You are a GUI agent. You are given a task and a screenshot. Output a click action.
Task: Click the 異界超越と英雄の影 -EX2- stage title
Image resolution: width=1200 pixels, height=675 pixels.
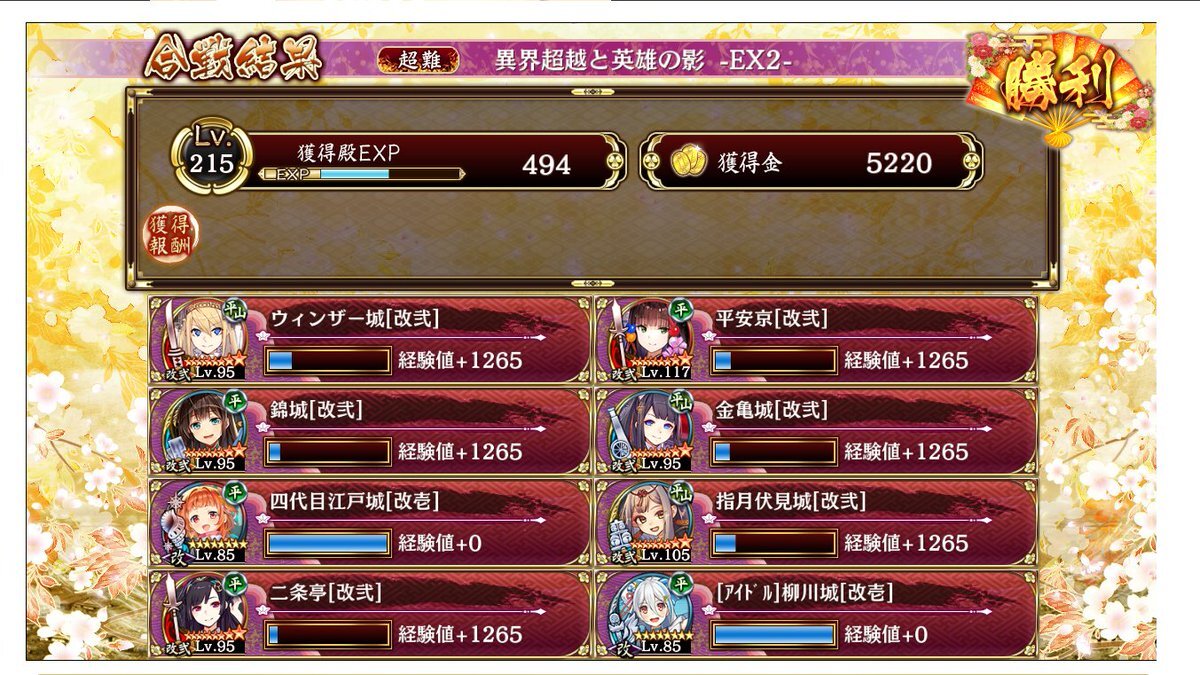coord(644,60)
